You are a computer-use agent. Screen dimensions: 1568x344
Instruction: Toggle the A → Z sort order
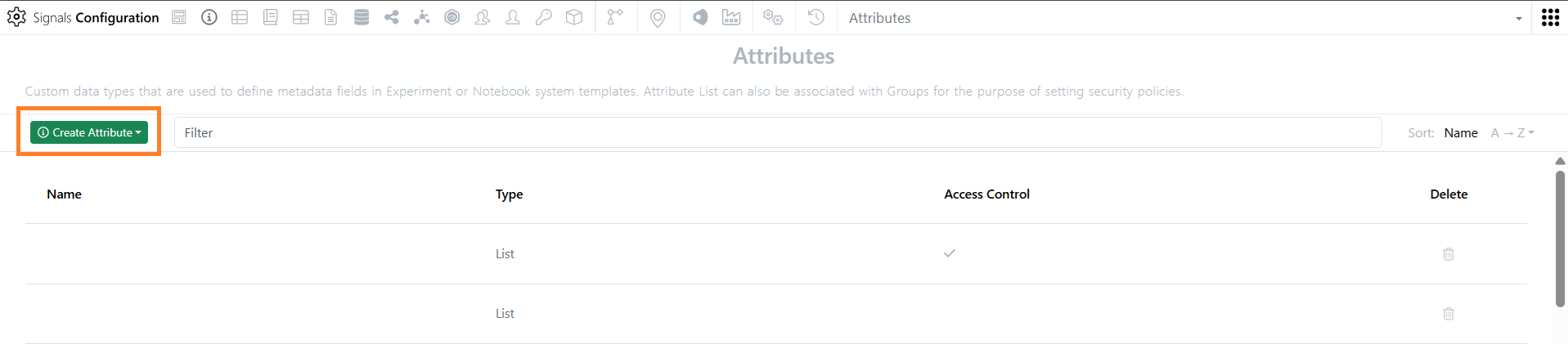tap(1512, 132)
